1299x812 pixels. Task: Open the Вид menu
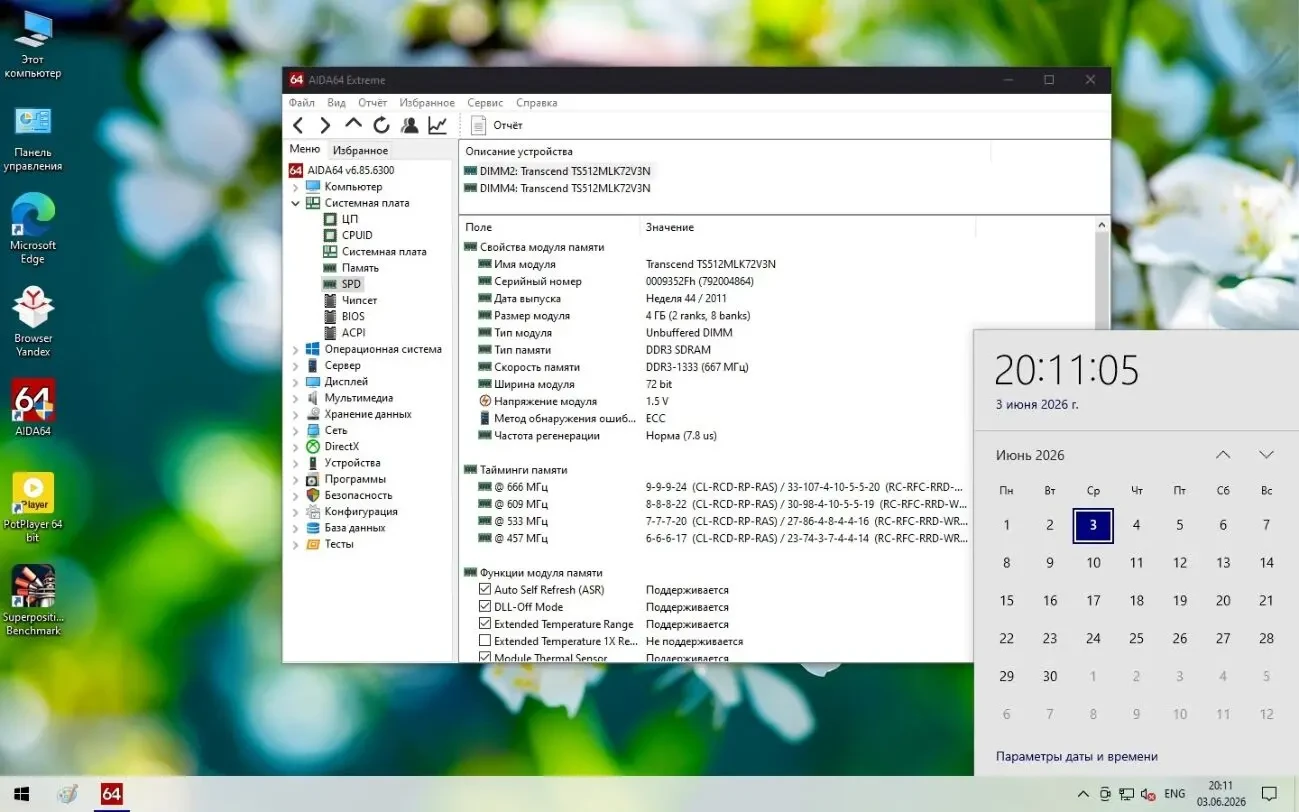tap(337, 103)
